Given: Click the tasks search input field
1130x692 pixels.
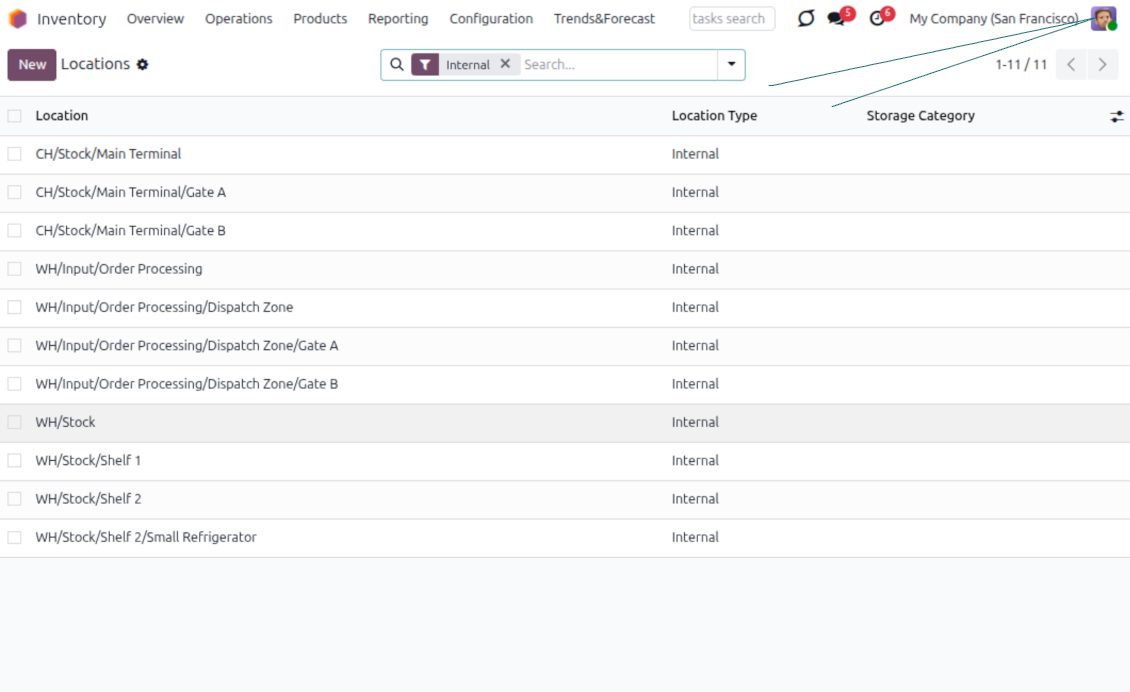Looking at the screenshot, I should pos(731,19).
